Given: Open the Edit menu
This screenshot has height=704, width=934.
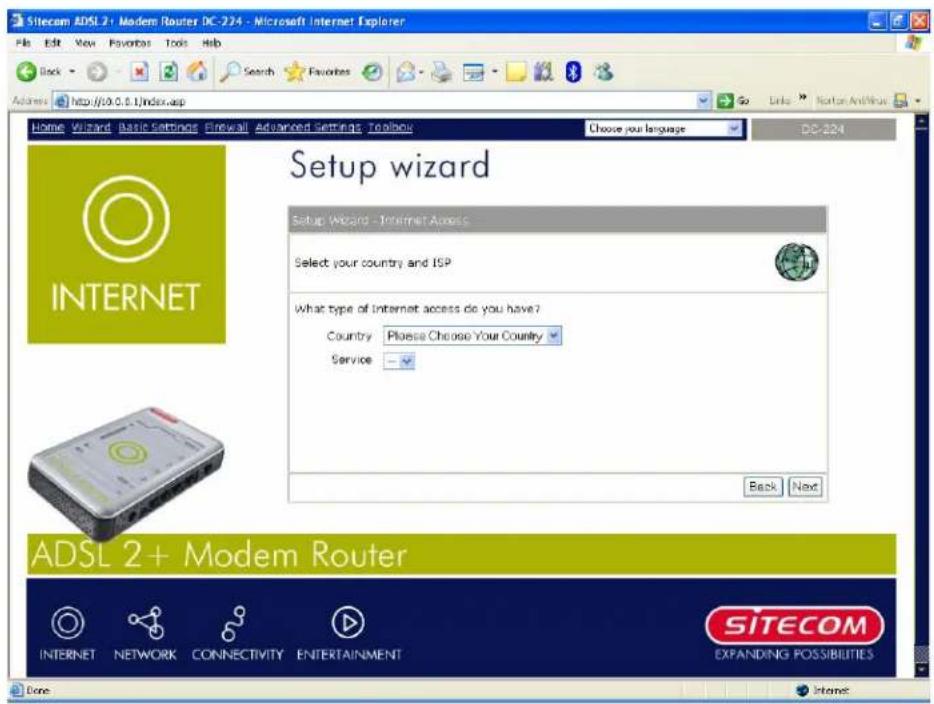Looking at the screenshot, I should pyautogui.click(x=52, y=43).
